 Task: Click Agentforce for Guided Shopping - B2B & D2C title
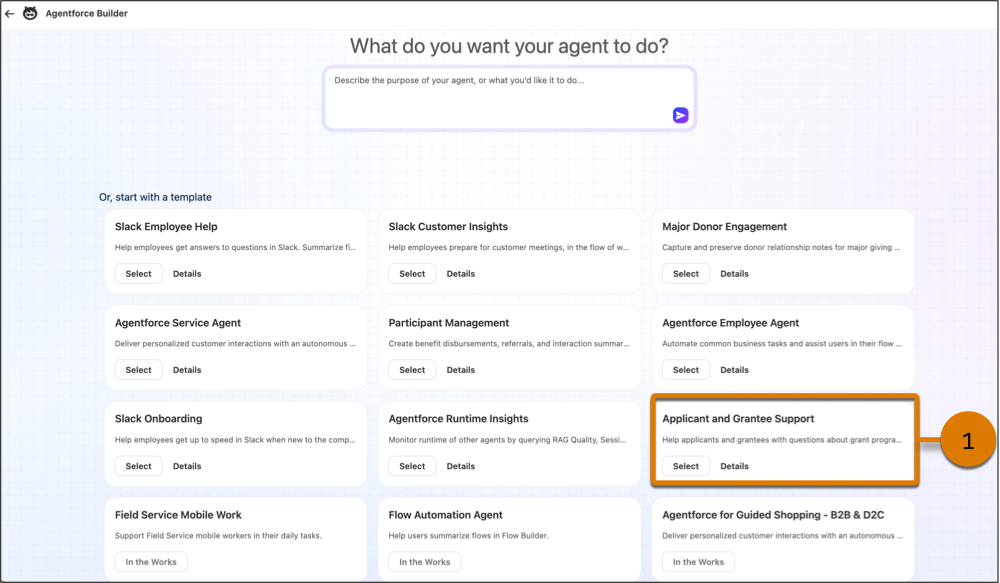pos(773,515)
